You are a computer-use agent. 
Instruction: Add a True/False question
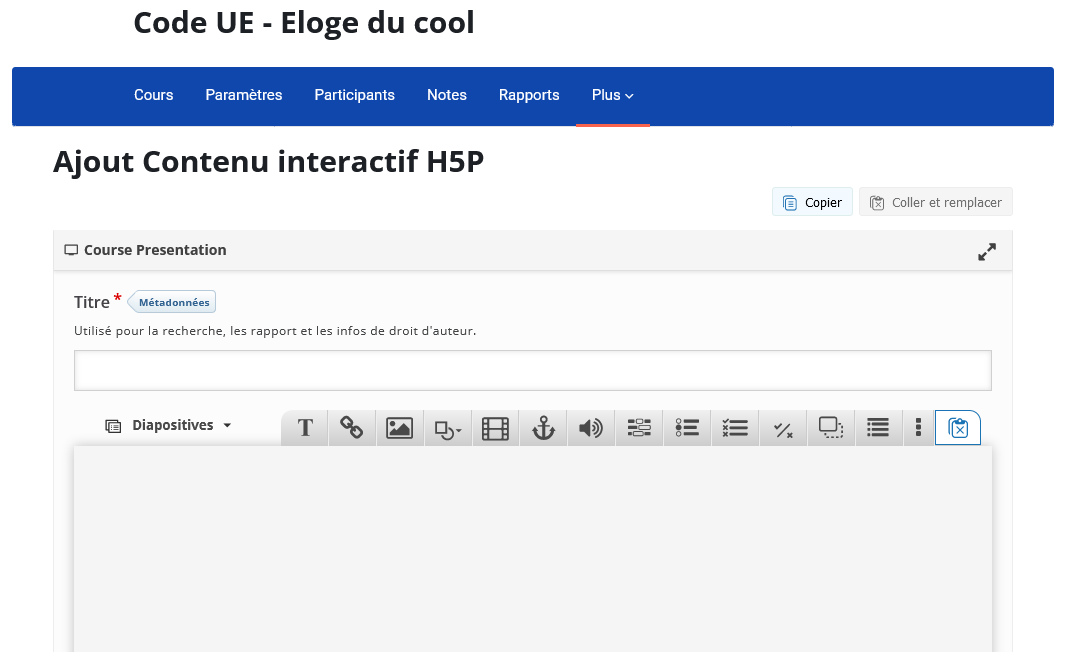783,428
